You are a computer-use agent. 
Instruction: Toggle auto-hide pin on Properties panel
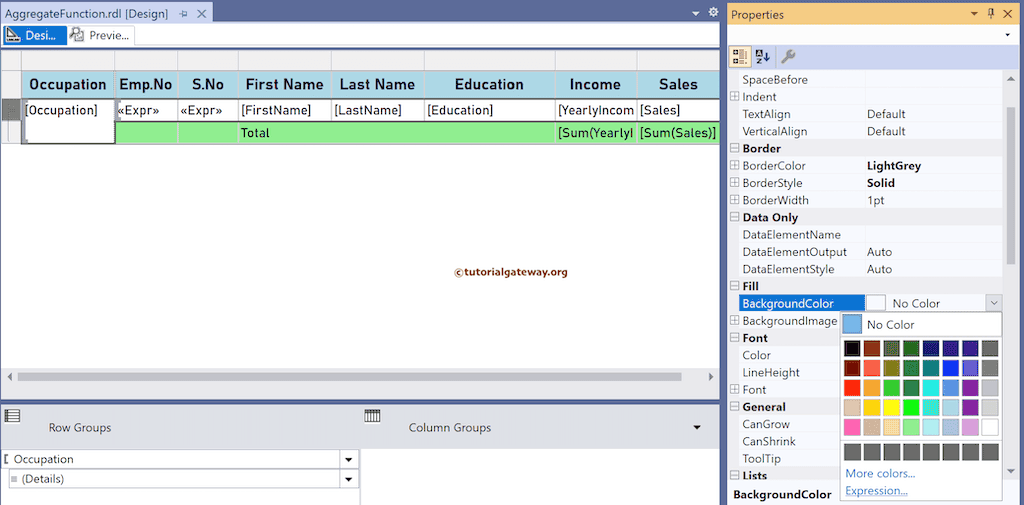pos(991,14)
